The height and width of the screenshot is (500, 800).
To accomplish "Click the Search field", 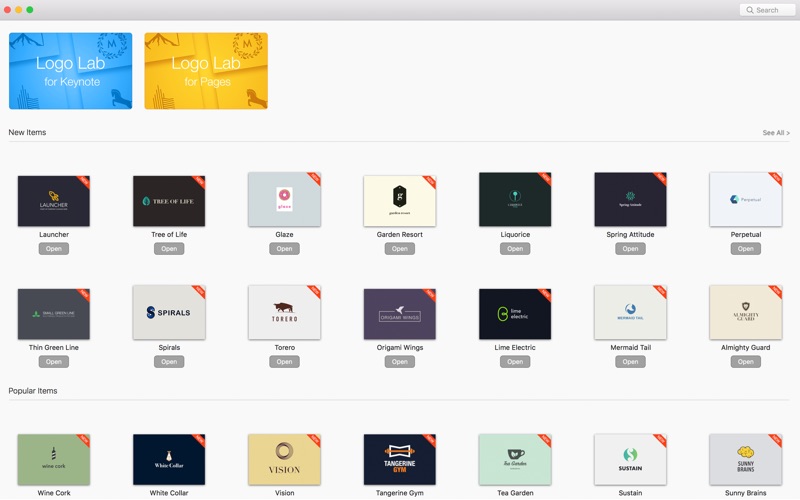I will (767, 10).
